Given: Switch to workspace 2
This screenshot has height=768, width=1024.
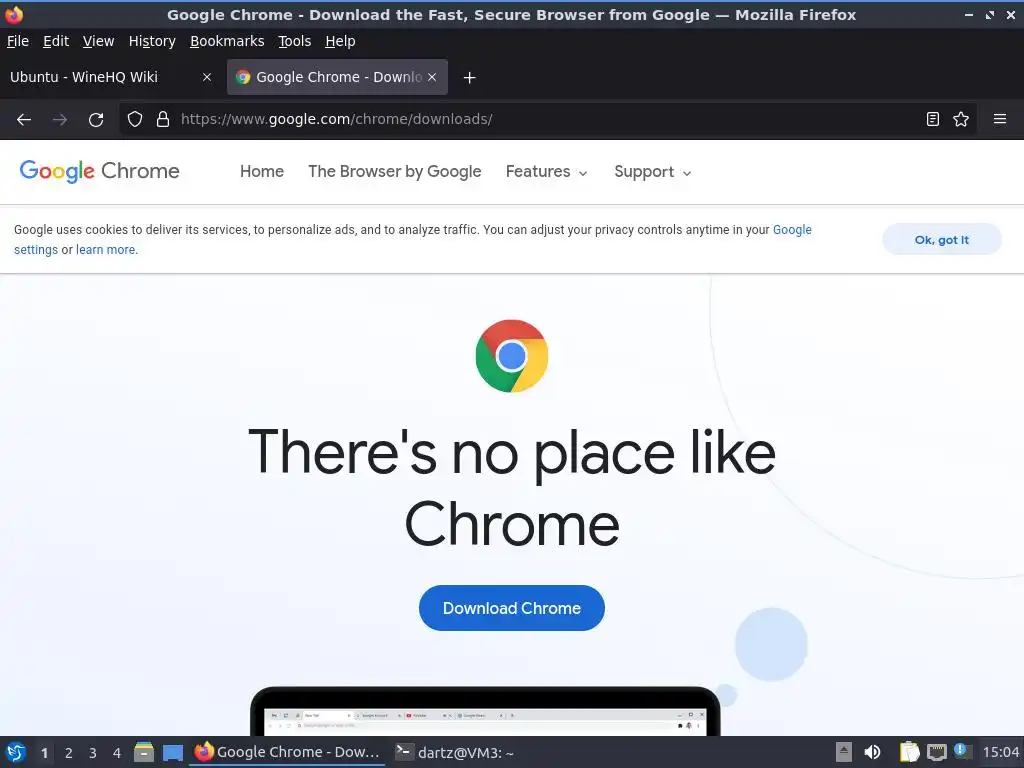Looking at the screenshot, I should click(69, 753).
